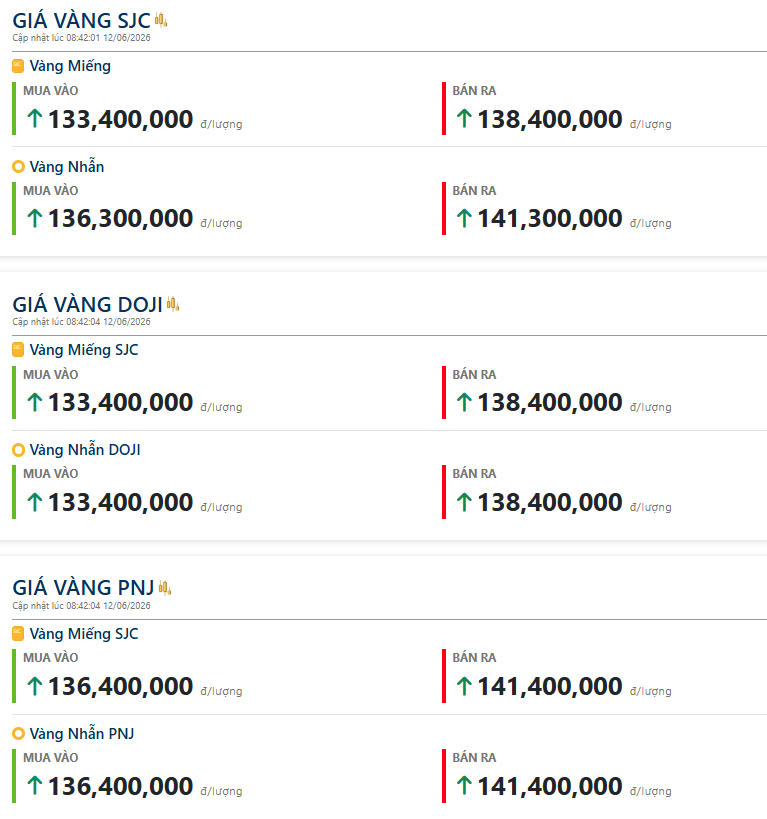Click the ring icon next to Vàng Nhẫn DOJI
This screenshot has width=767, height=819.
tap(18, 450)
